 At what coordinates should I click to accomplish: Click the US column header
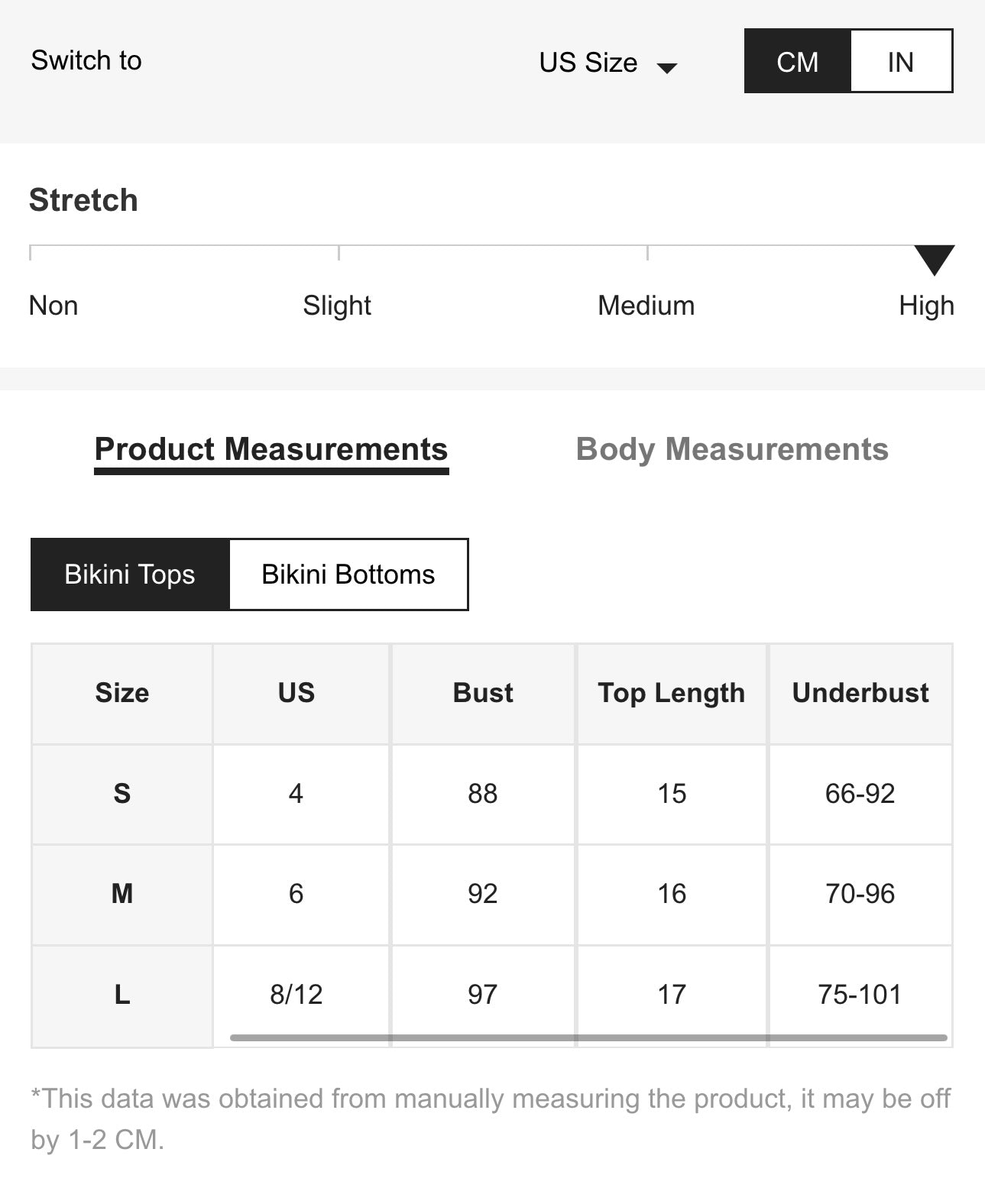(x=296, y=693)
